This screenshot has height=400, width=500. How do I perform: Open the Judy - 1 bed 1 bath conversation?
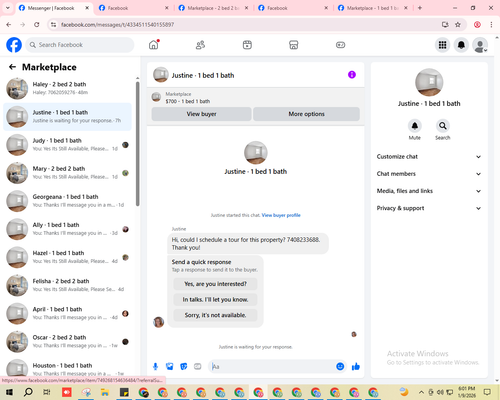pos(68,145)
